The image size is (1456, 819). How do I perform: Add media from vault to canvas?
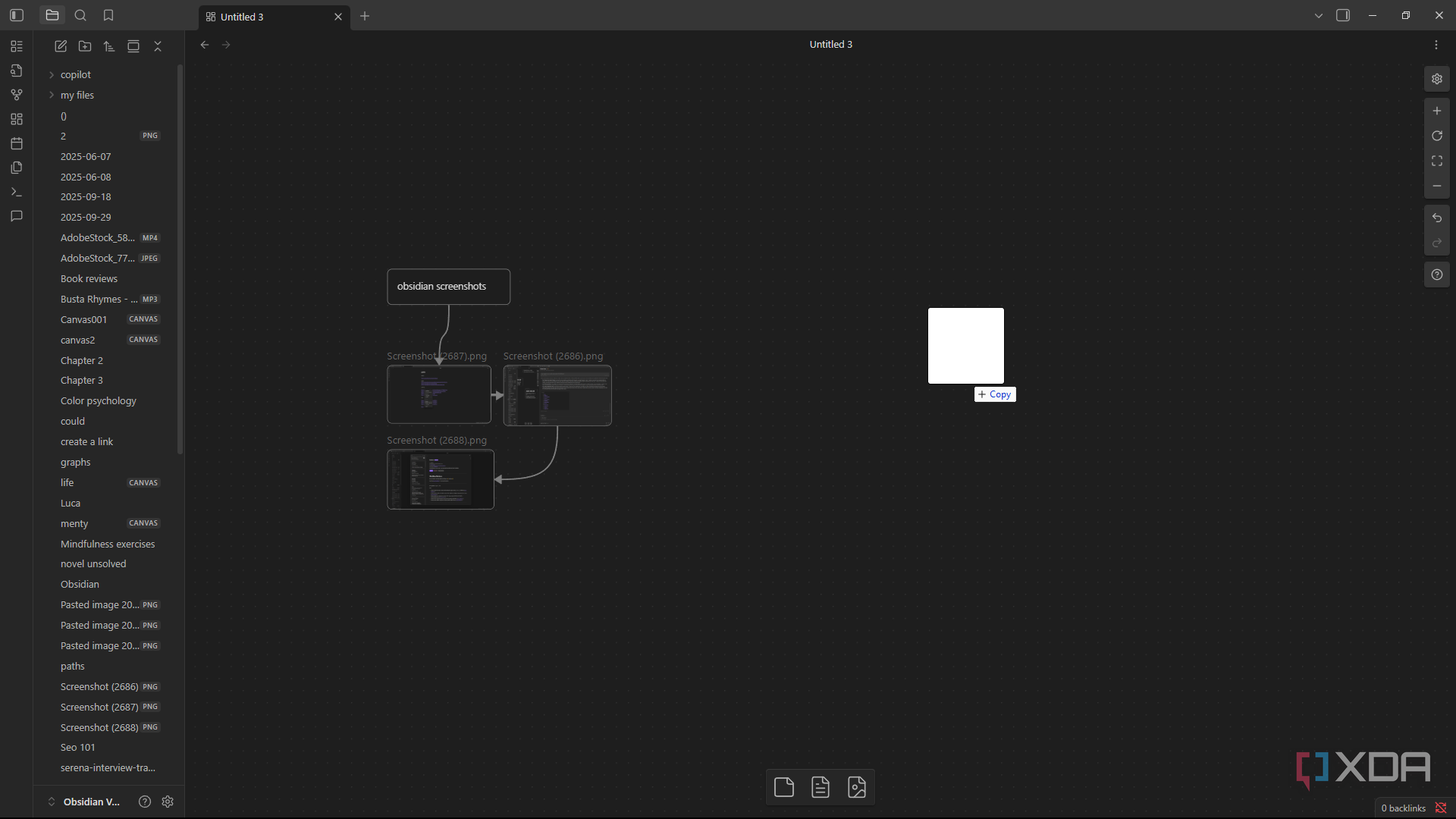857,787
